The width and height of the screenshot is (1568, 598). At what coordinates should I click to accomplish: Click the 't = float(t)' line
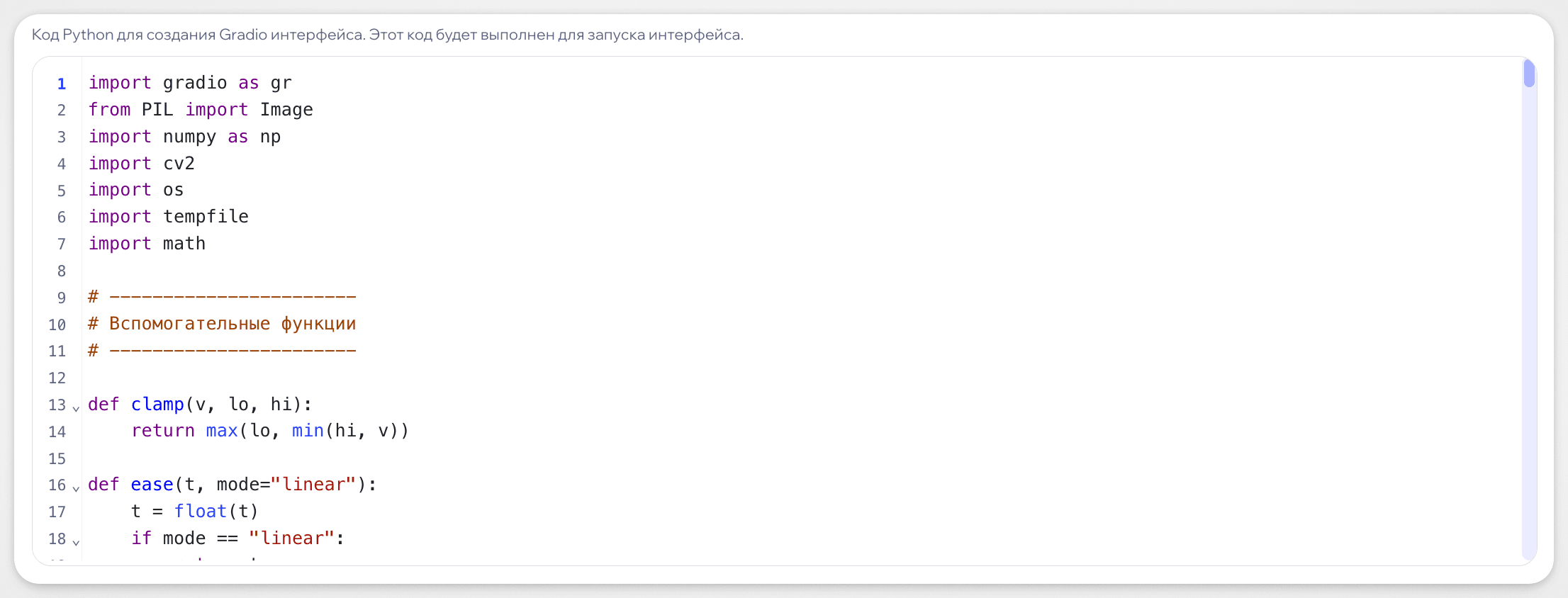195,512
